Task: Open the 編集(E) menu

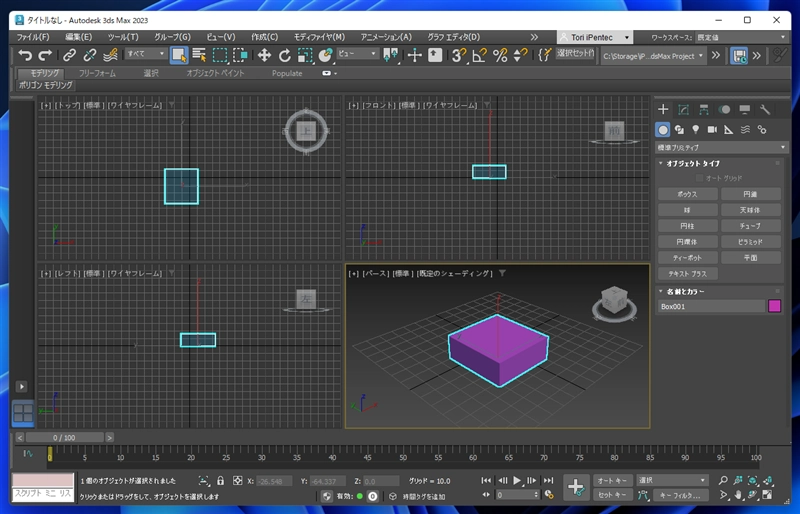Action: pyautogui.click(x=79, y=37)
